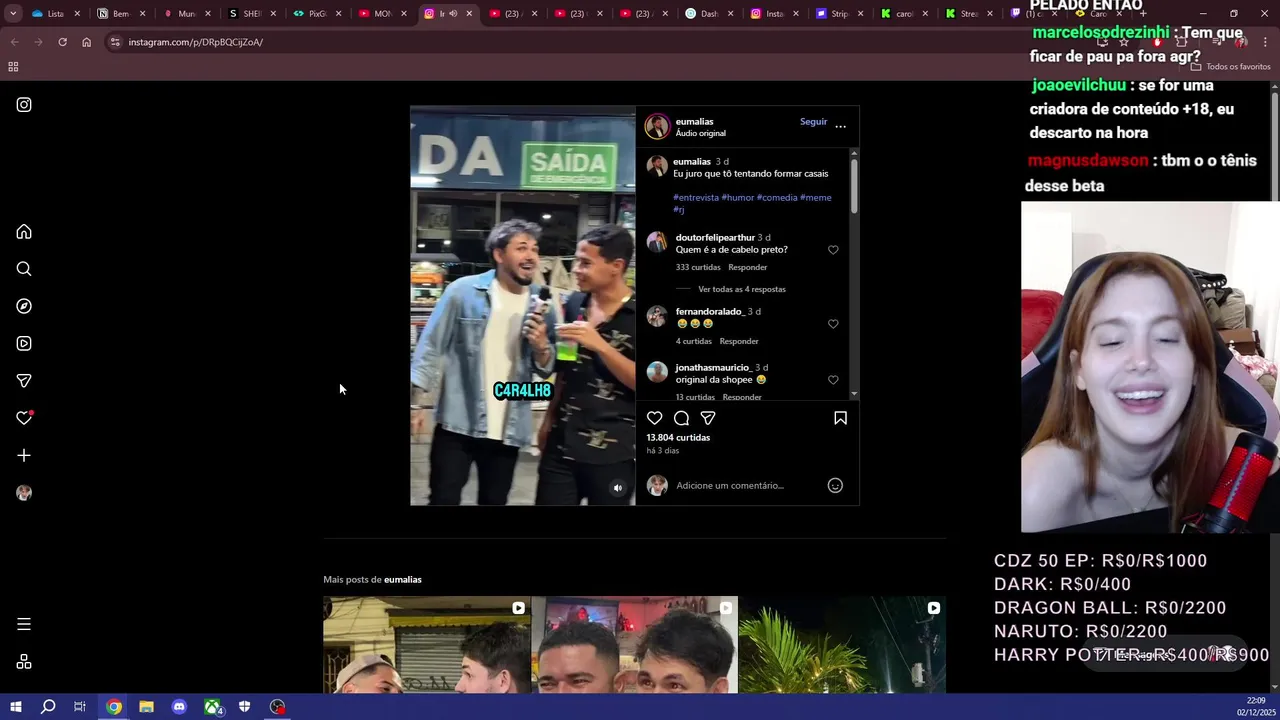The height and width of the screenshot is (720, 1280).
Task: Click the #comedia hashtag
Action: (x=777, y=198)
